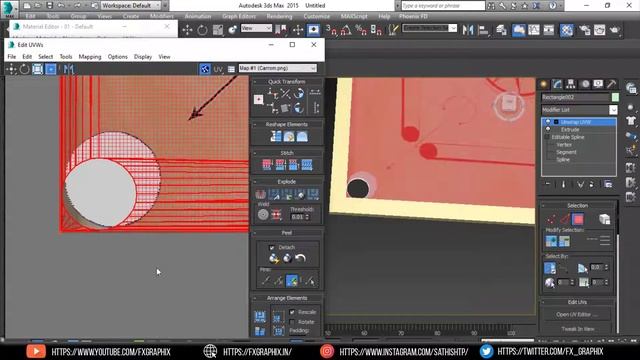Collapse the Explode rollout

pyautogui.click(x=287, y=182)
